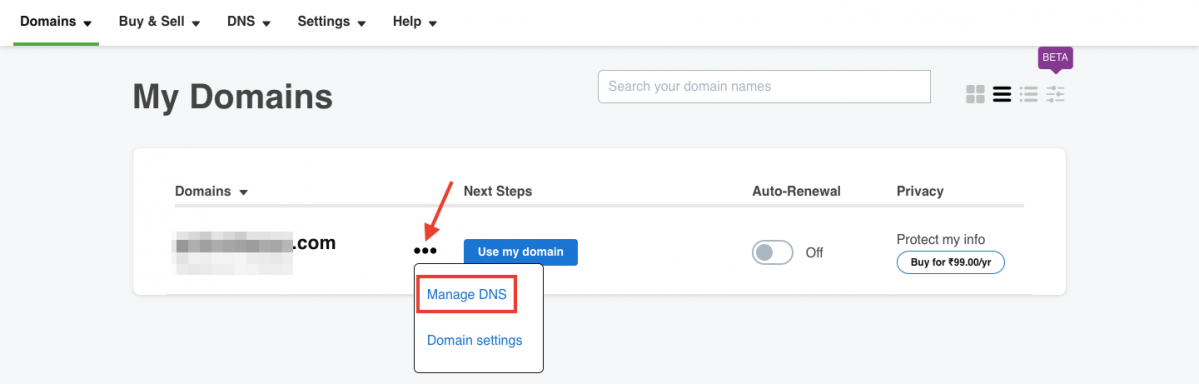Click the Off label beside the switch

coord(814,252)
